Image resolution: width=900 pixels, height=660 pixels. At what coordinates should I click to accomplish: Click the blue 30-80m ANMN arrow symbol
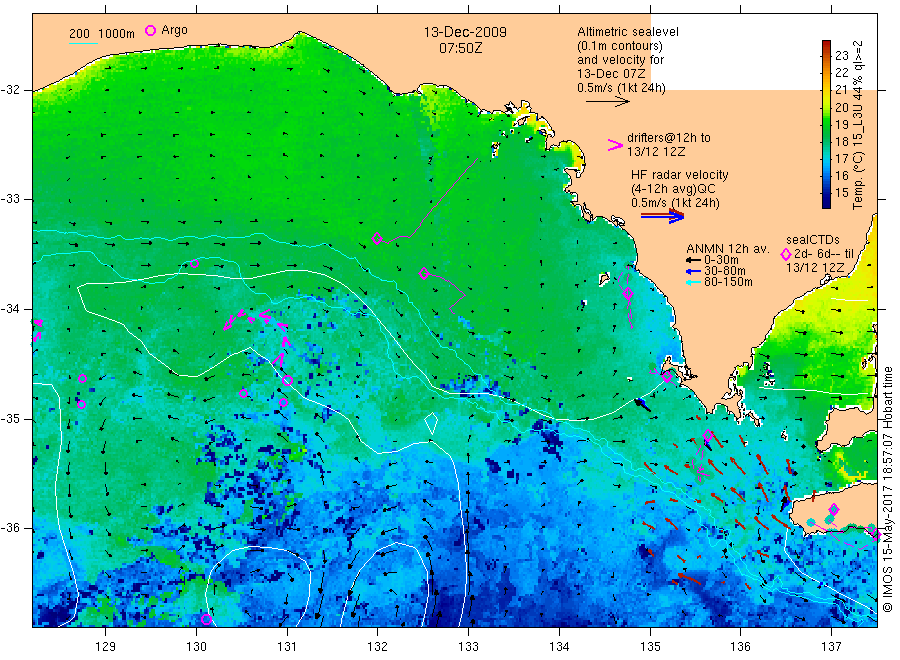(x=694, y=271)
